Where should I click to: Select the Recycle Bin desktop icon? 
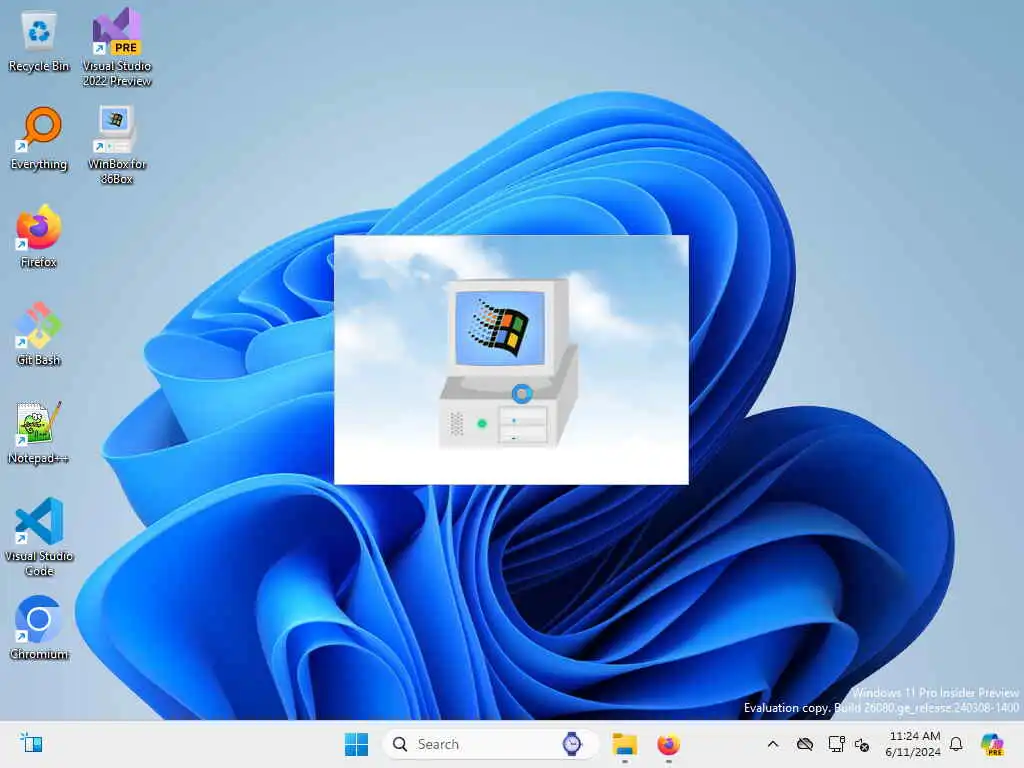39,42
